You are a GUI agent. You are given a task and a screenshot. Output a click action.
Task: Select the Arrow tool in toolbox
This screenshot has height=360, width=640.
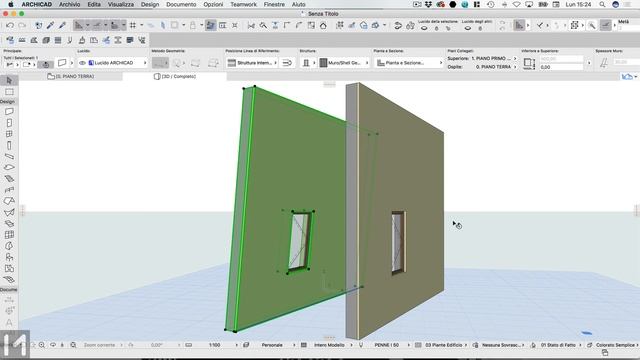click(9, 80)
